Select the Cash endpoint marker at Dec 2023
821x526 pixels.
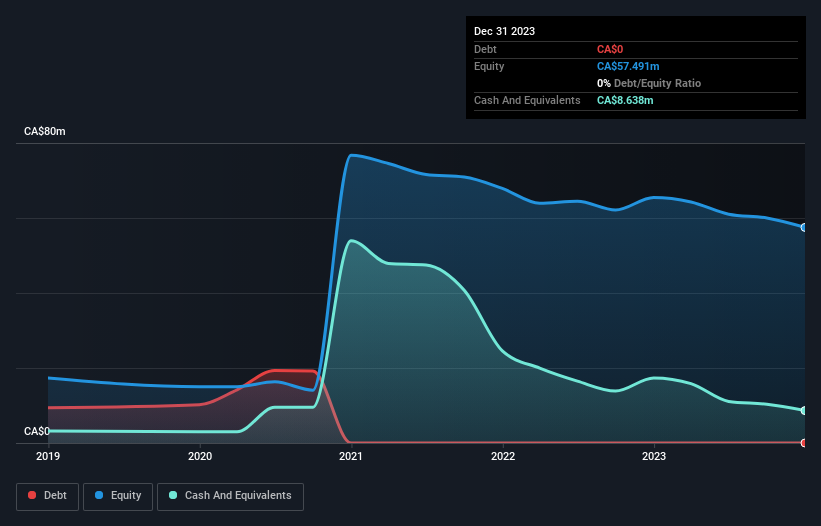click(x=804, y=410)
